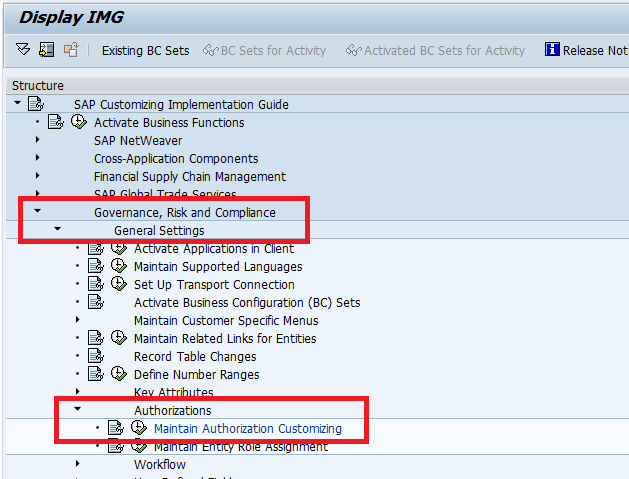Viewport: 629px width, 479px height.
Task: Select Governance, Risk and Compliance label
Action: (x=185, y=212)
